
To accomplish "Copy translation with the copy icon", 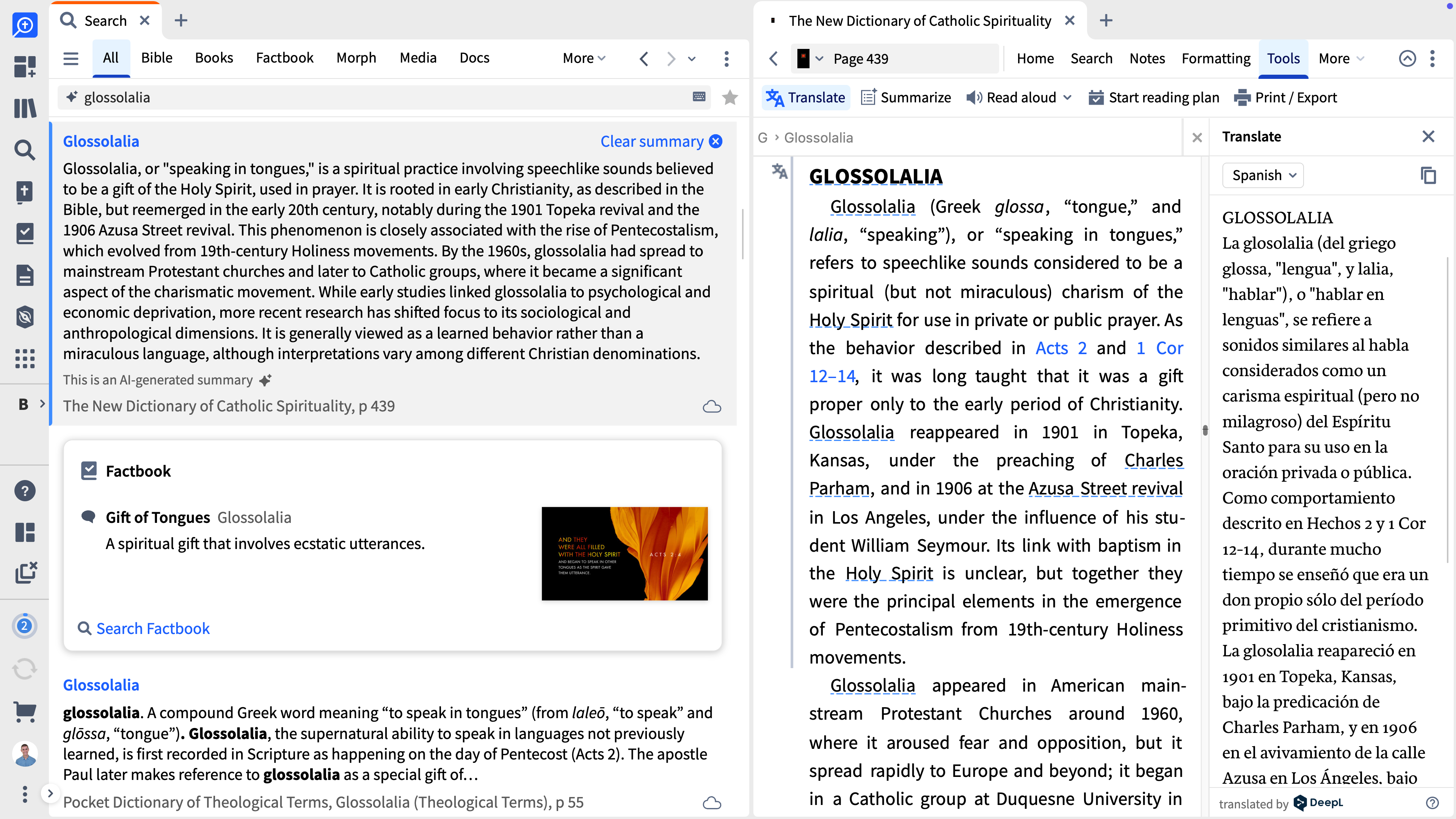I will 1428,175.
